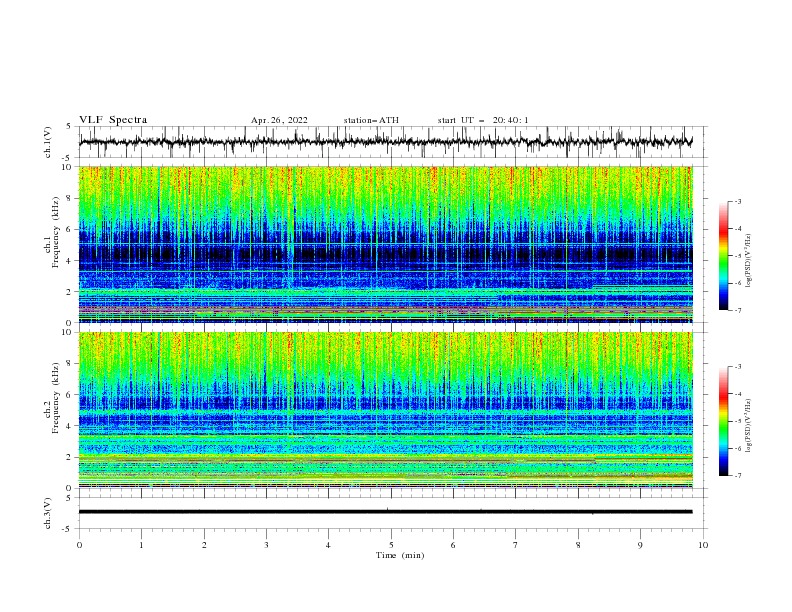Click the ch.1 colorbar "log(PSD)(V²/Hz)" label

(x=749, y=261)
